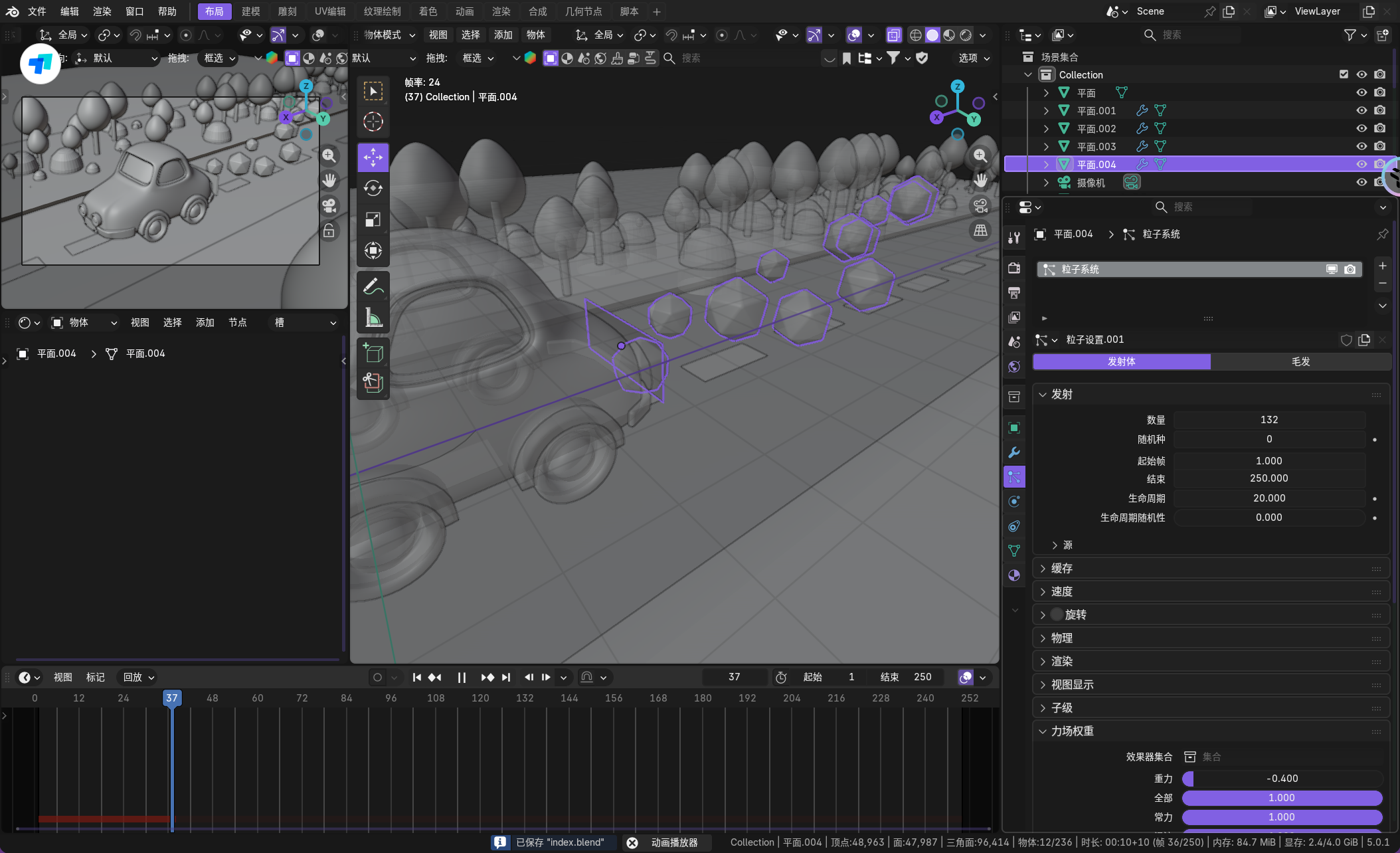Expand the 速度 panel
This screenshot has height=853, width=1400.
pos(1061,591)
